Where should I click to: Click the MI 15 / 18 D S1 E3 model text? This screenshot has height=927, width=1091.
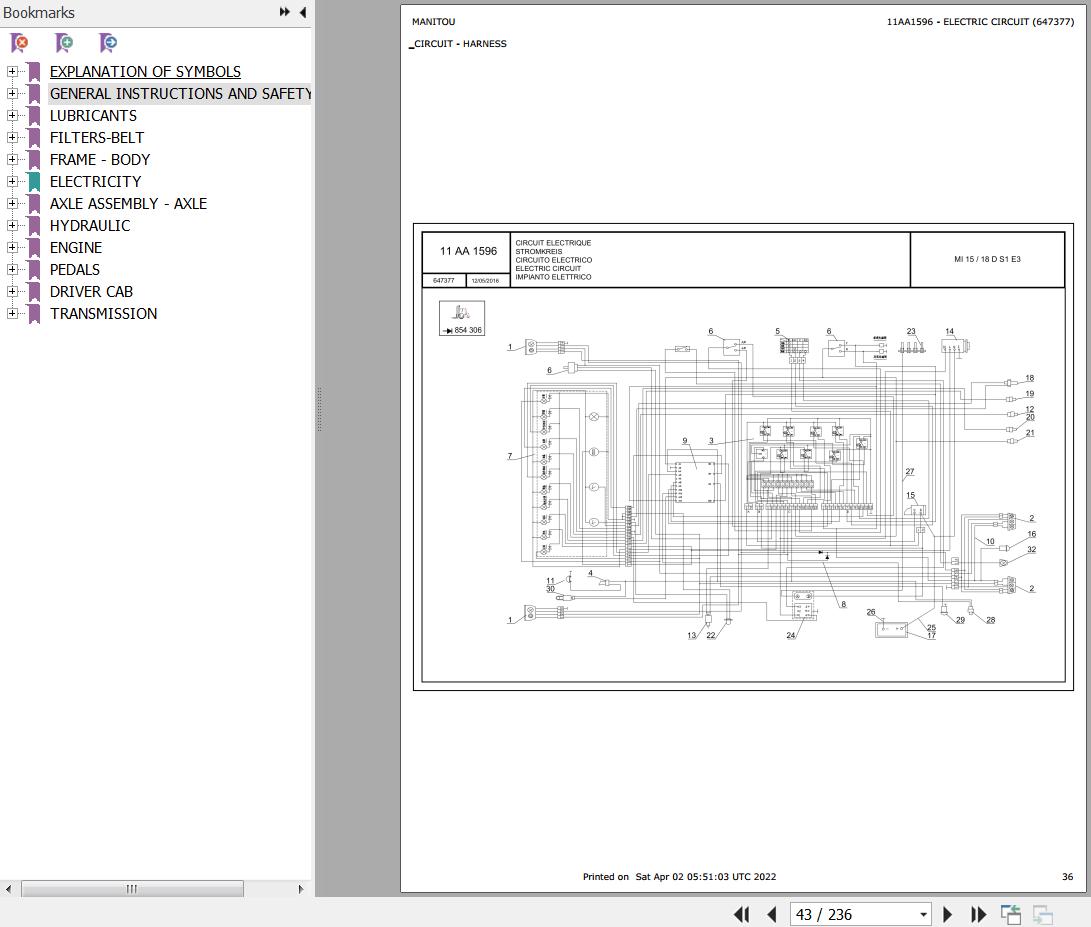pos(987,259)
